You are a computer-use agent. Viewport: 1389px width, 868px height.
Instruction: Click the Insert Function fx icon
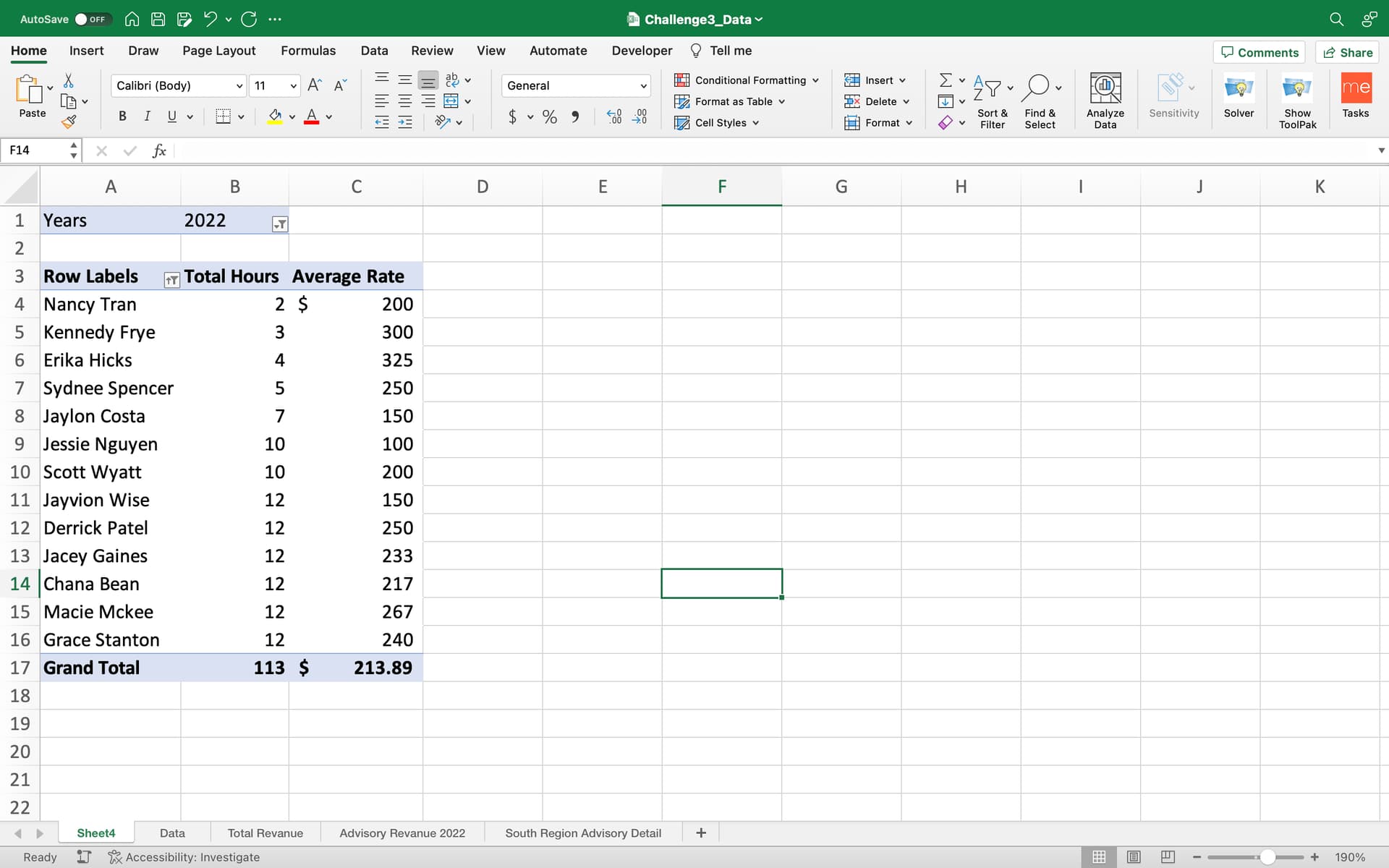pyautogui.click(x=159, y=150)
